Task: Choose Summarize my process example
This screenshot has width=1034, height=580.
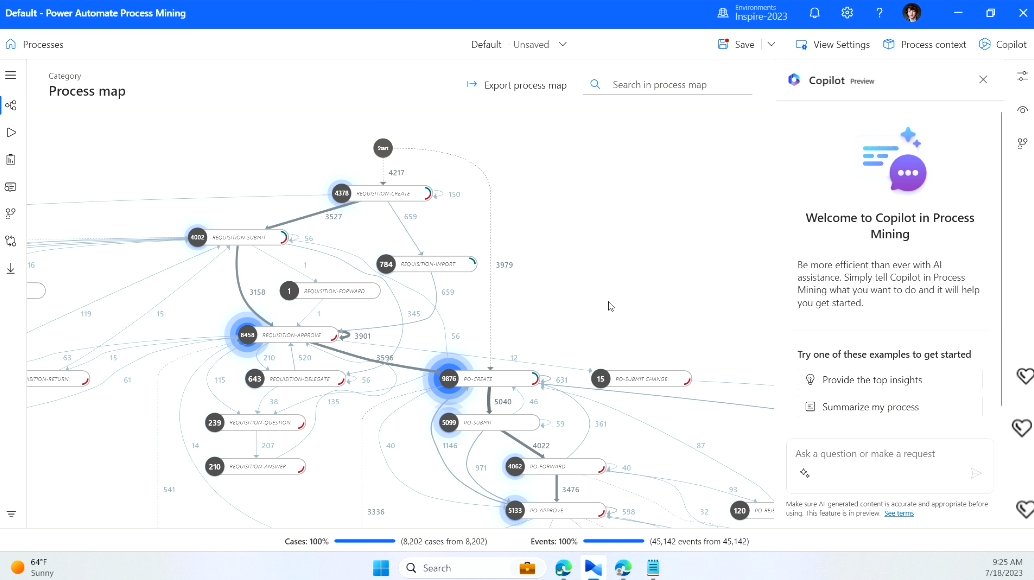Action: pos(890,407)
